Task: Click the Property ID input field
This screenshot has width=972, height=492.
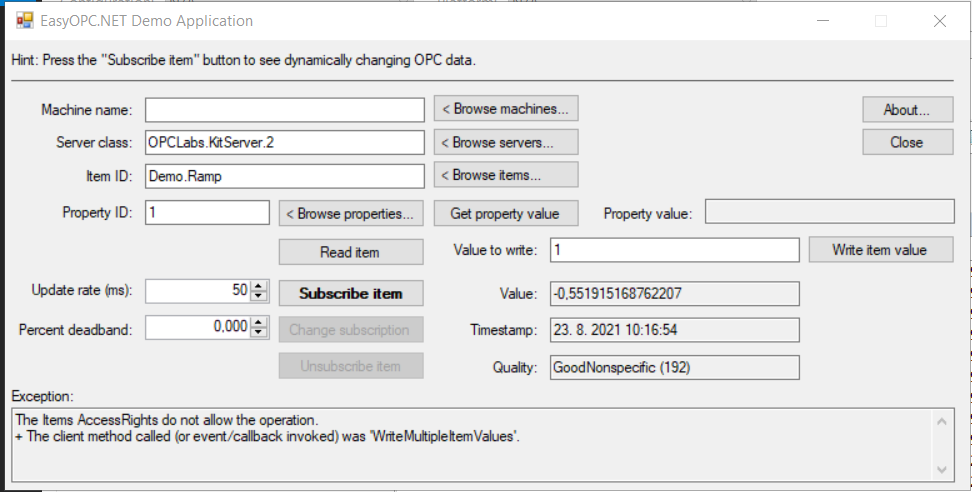Action: pyautogui.click(x=207, y=213)
